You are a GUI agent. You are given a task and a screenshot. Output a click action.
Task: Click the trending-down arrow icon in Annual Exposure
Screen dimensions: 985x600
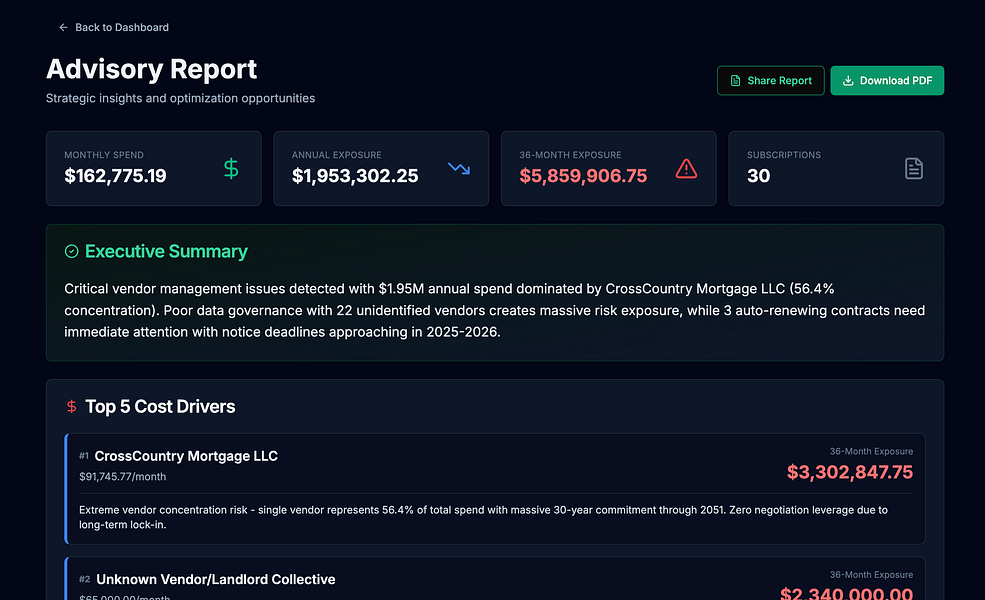[x=459, y=168]
